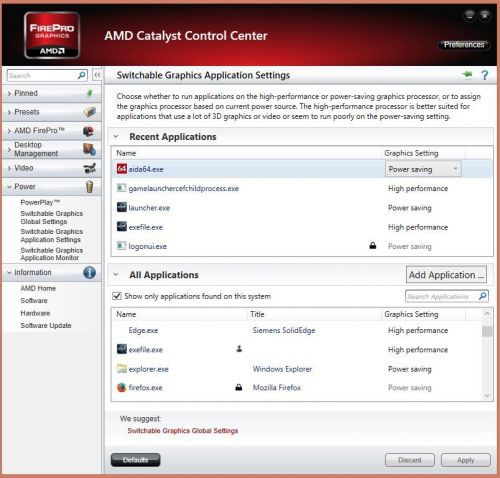
Task: Click the user icon on exefile.exe row
Action: pyautogui.click(x=239, y=349)
